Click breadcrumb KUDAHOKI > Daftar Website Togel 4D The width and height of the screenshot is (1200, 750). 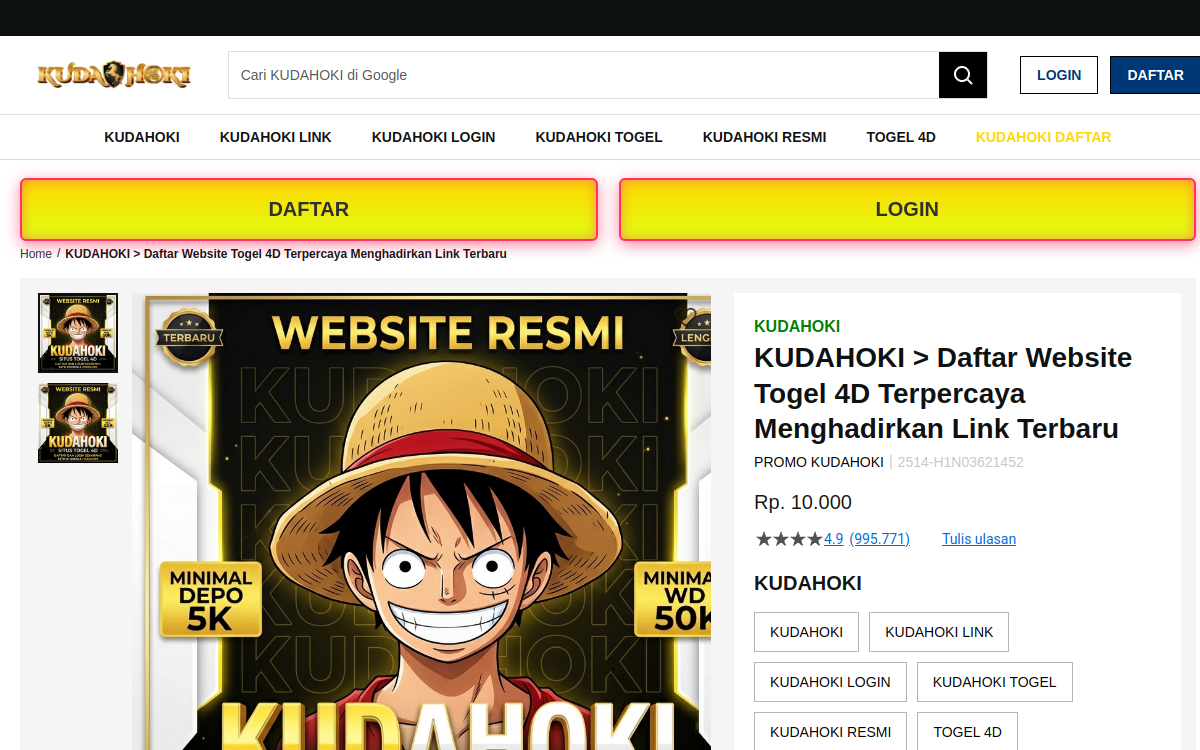[x=286, y=254]
